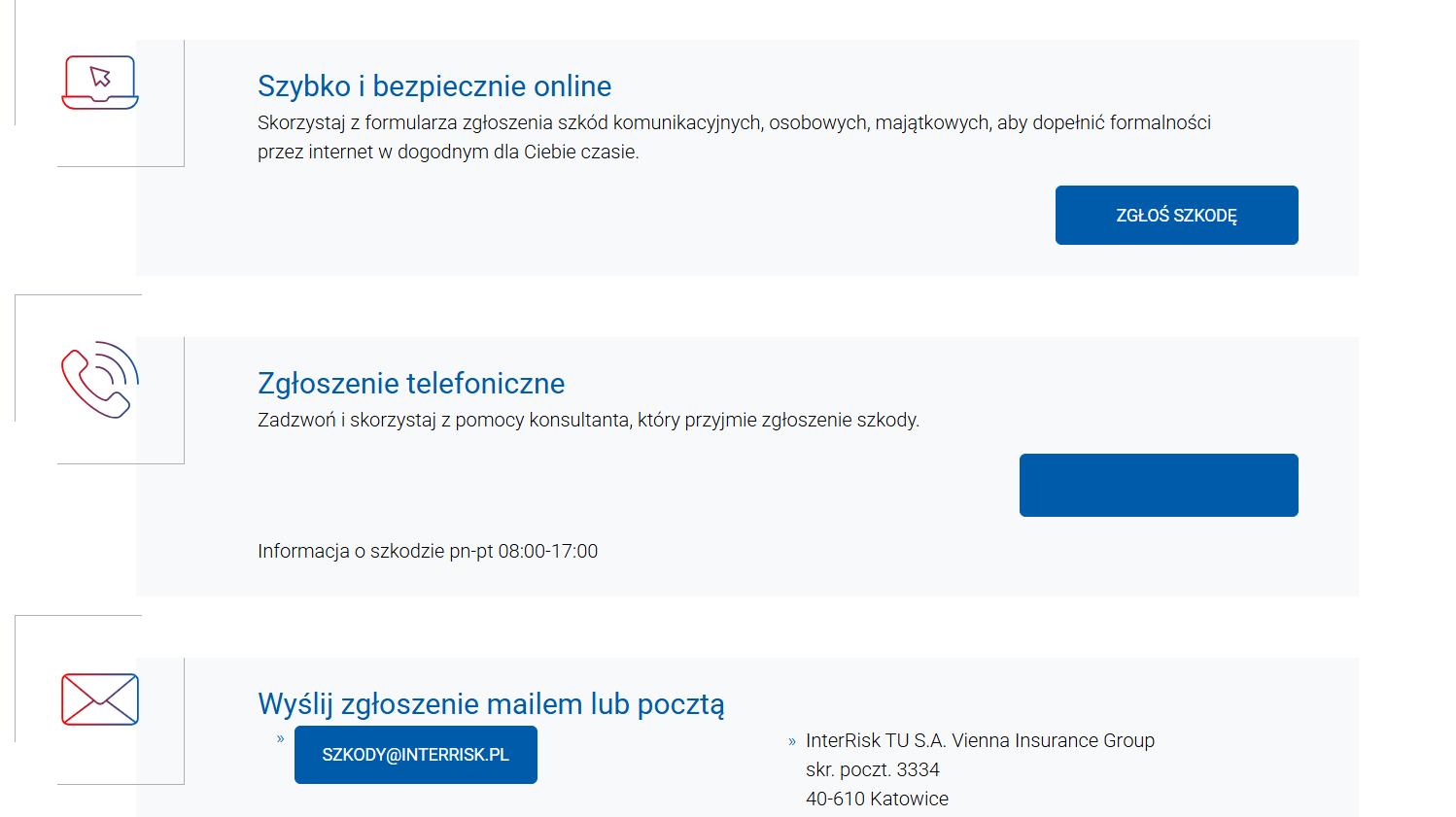This screenshot has width=1456, height=817.
Task: Click the Informacja o szkodzie hours text
Action: pos(428,550)
